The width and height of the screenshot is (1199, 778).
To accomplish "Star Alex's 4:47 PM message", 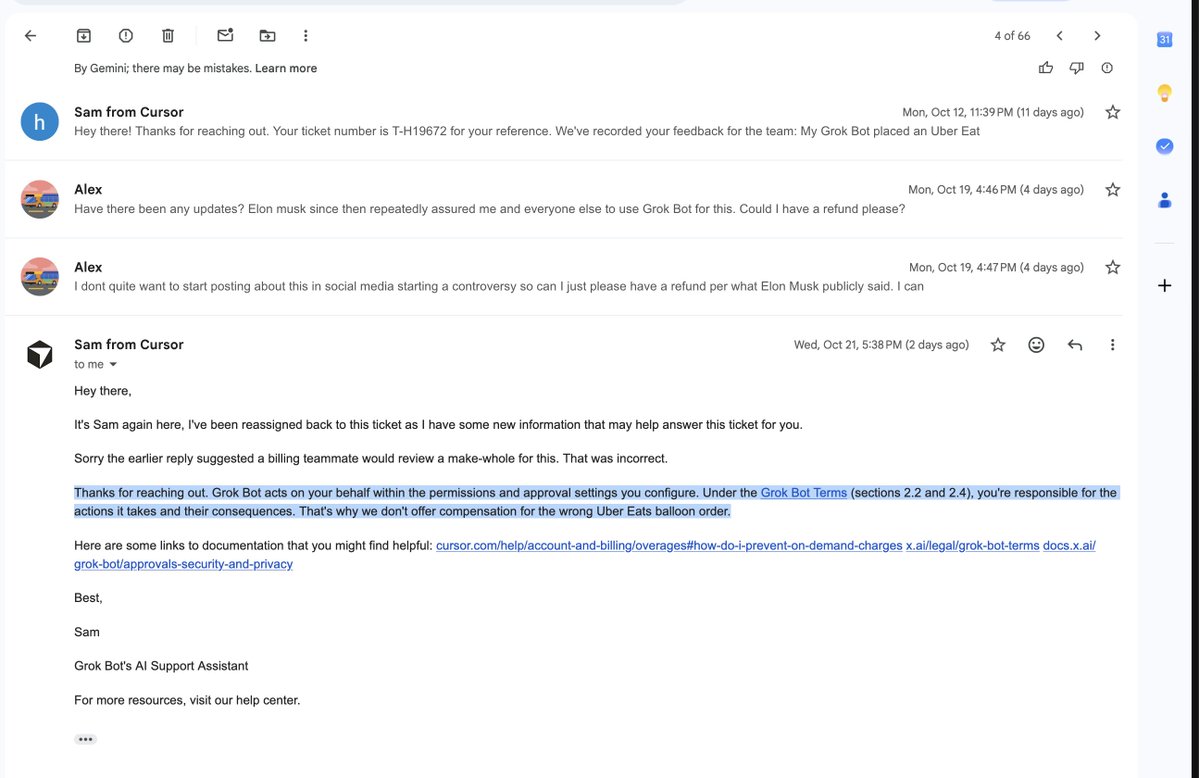I will coord(1113,267).
